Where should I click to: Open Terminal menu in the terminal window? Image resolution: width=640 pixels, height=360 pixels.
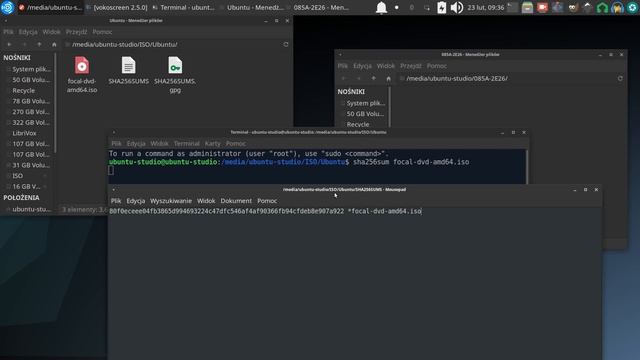pyautogui.click(x=187, y=143)
